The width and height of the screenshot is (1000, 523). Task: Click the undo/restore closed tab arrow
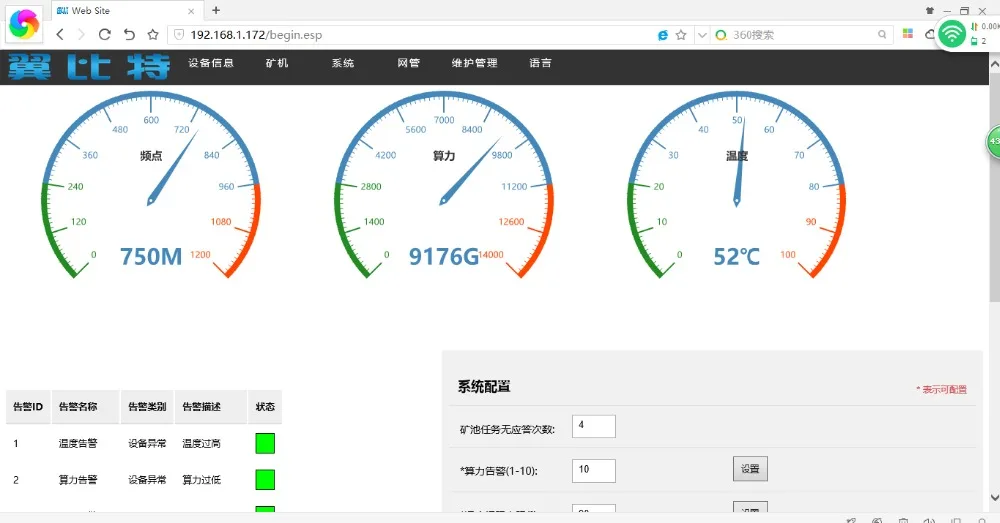click(x=129, y=34)
